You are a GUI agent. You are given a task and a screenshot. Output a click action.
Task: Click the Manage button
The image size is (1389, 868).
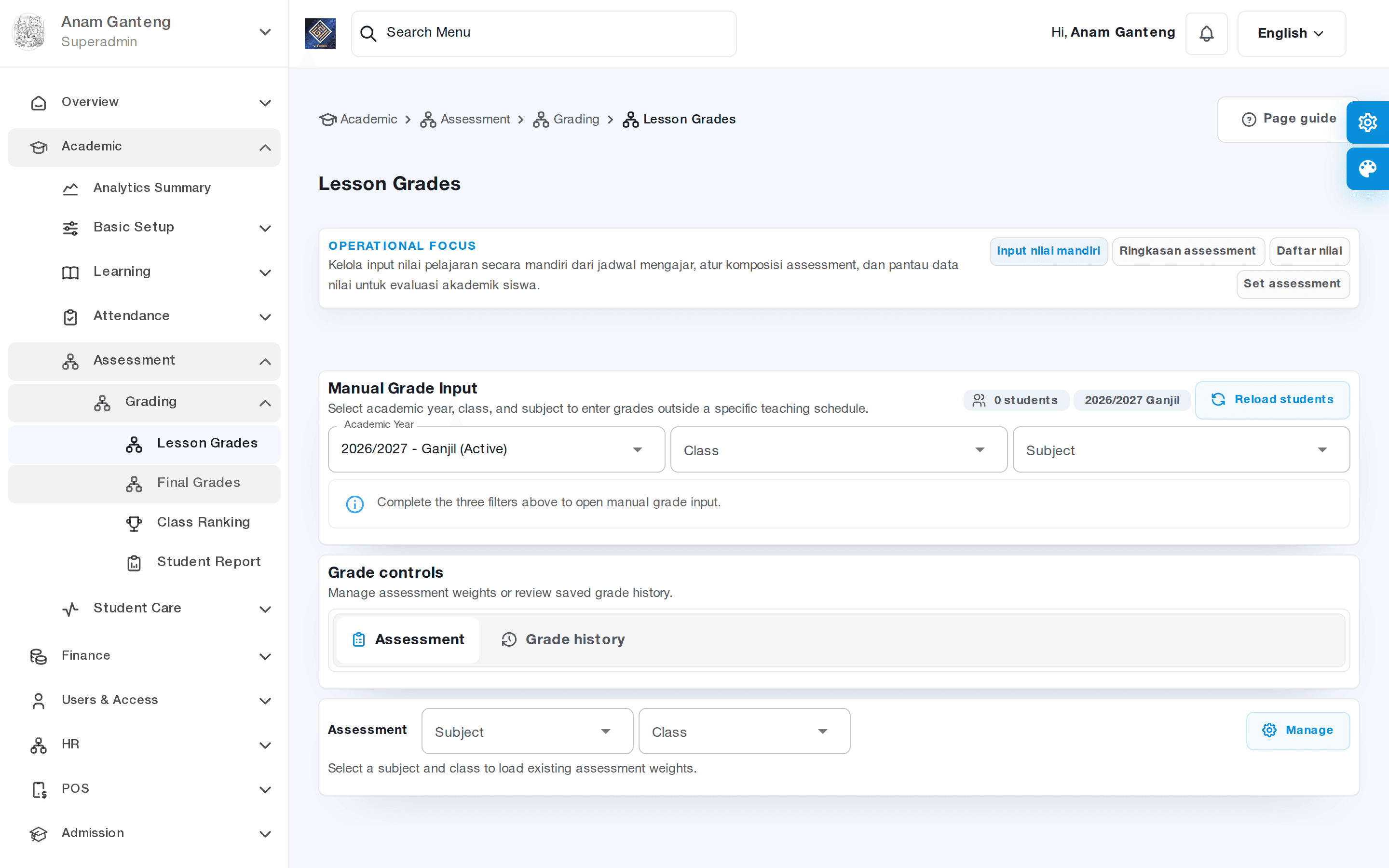click(x=1298, y=731)
